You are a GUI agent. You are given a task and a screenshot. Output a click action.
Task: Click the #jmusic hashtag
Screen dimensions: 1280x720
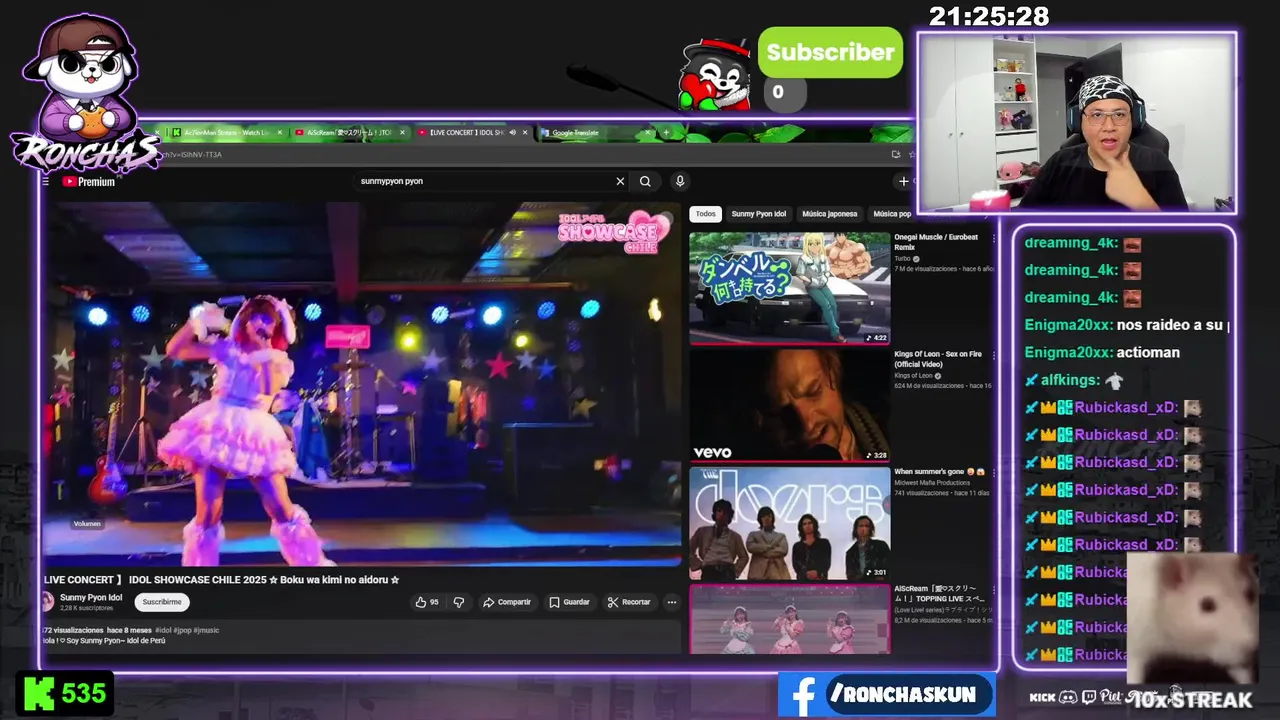pos(206,630)
